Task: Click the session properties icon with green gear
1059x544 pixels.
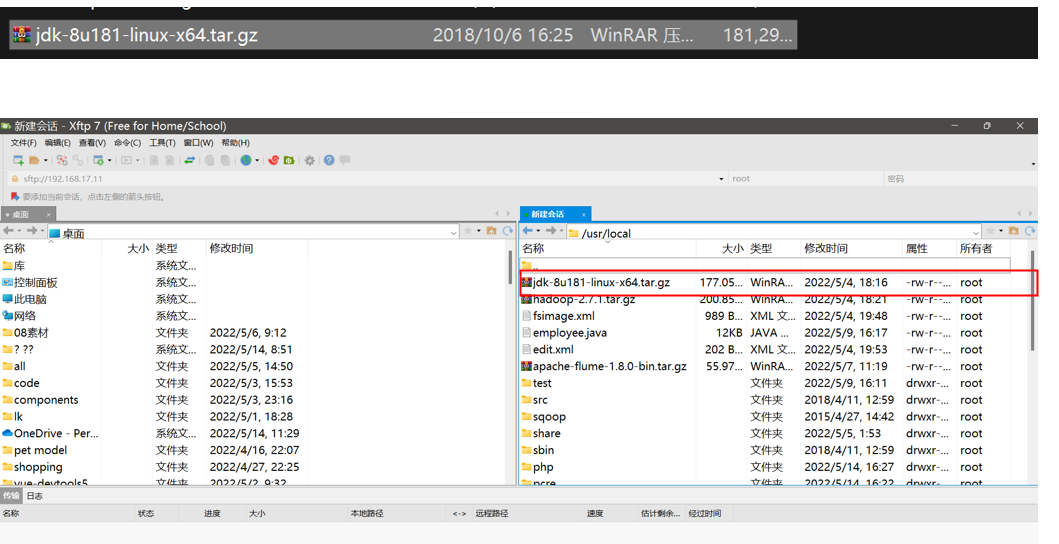Action: [99, 160]
